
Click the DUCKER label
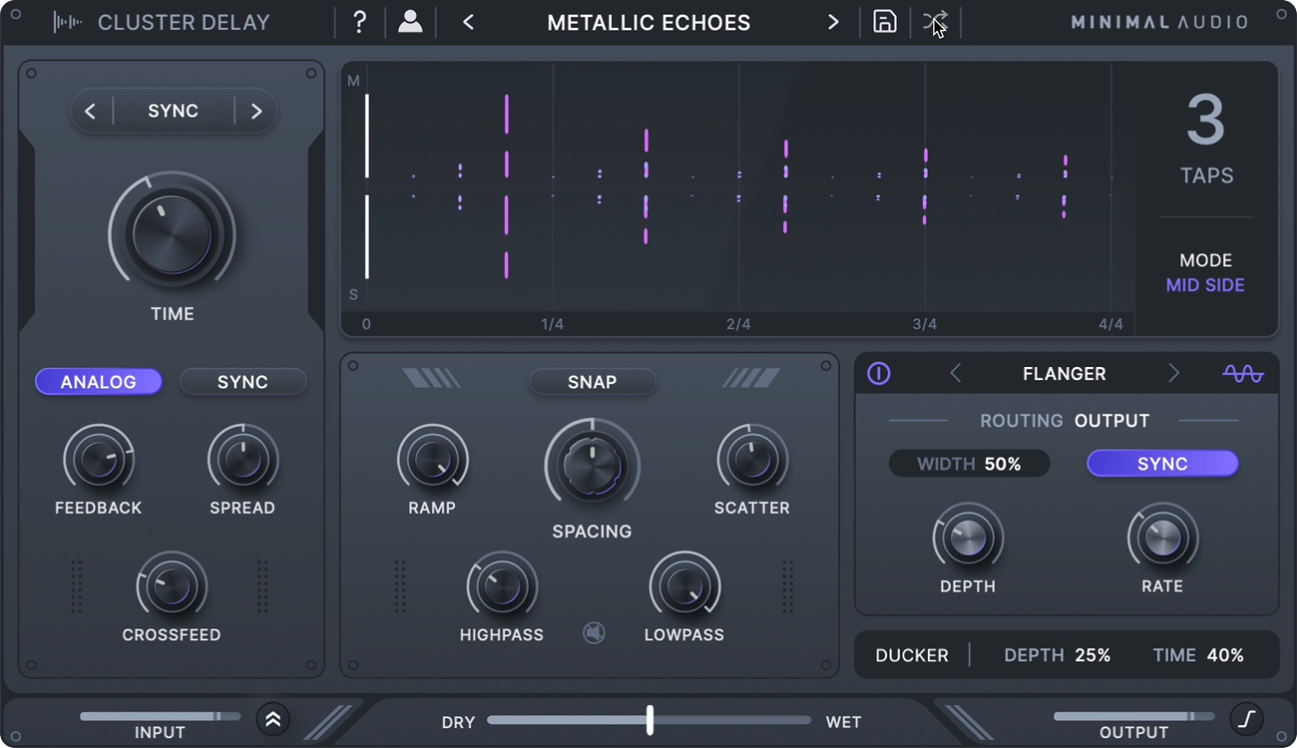pyautogui.click(x=912, y=656)
